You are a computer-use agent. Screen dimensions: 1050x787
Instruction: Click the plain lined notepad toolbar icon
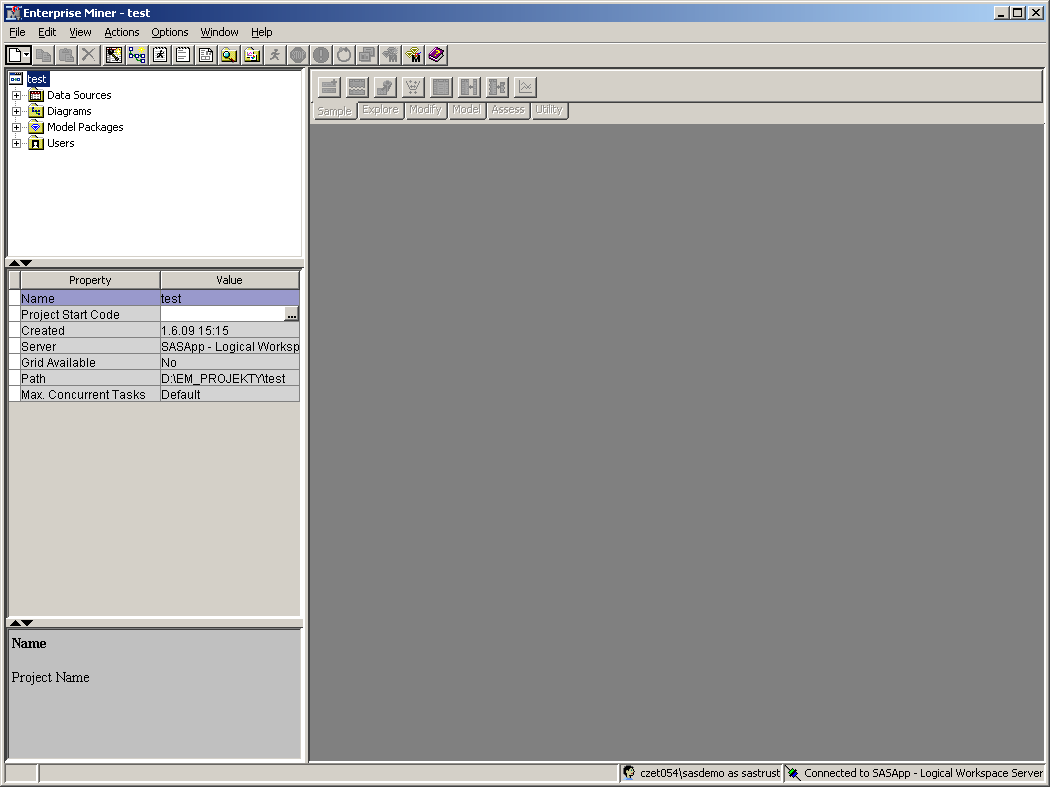pyautogui.click(x=183, y=55)
